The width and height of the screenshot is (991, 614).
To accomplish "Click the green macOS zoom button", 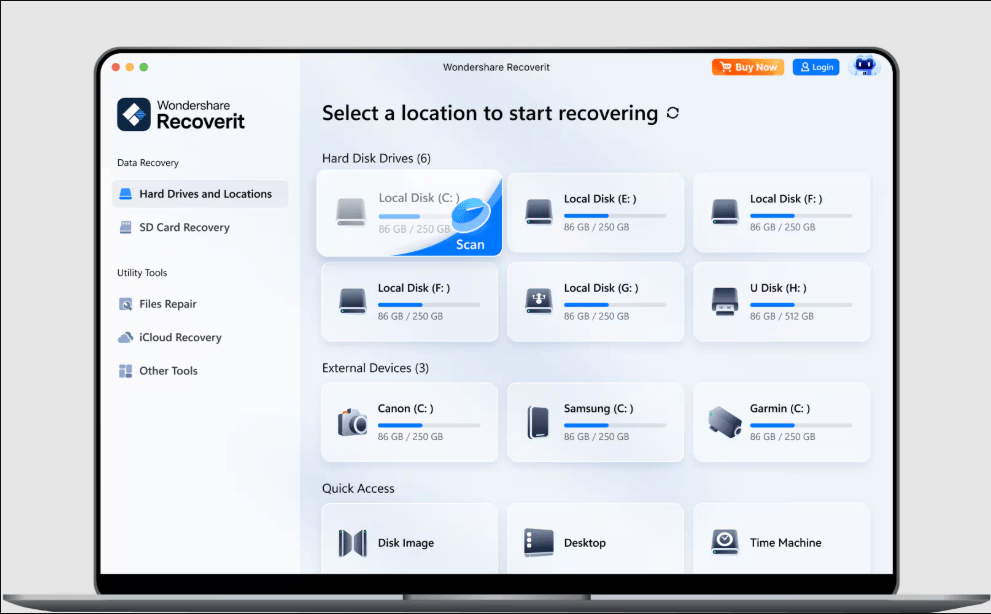I will click(144, 67).
